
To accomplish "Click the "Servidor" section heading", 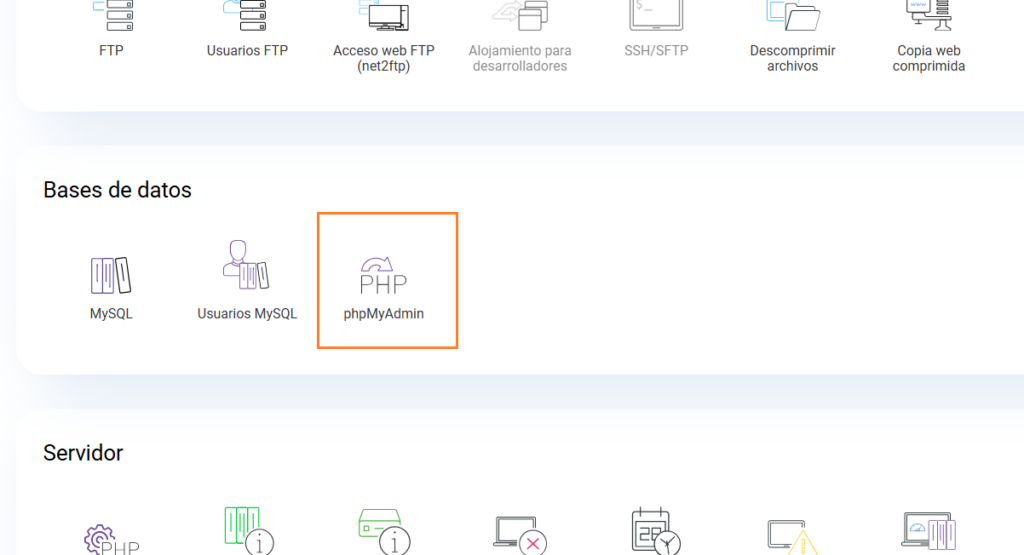I will [x=83, y=453].
